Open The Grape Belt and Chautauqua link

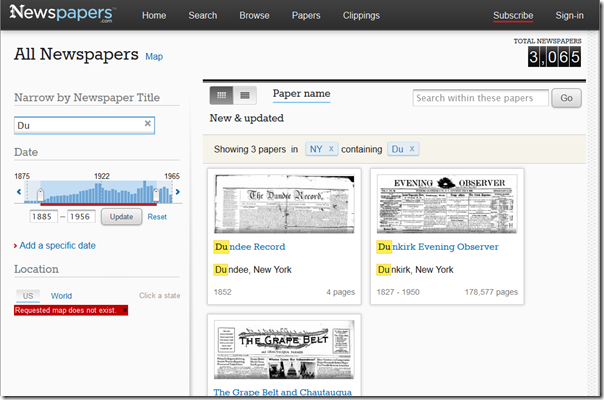283,392
